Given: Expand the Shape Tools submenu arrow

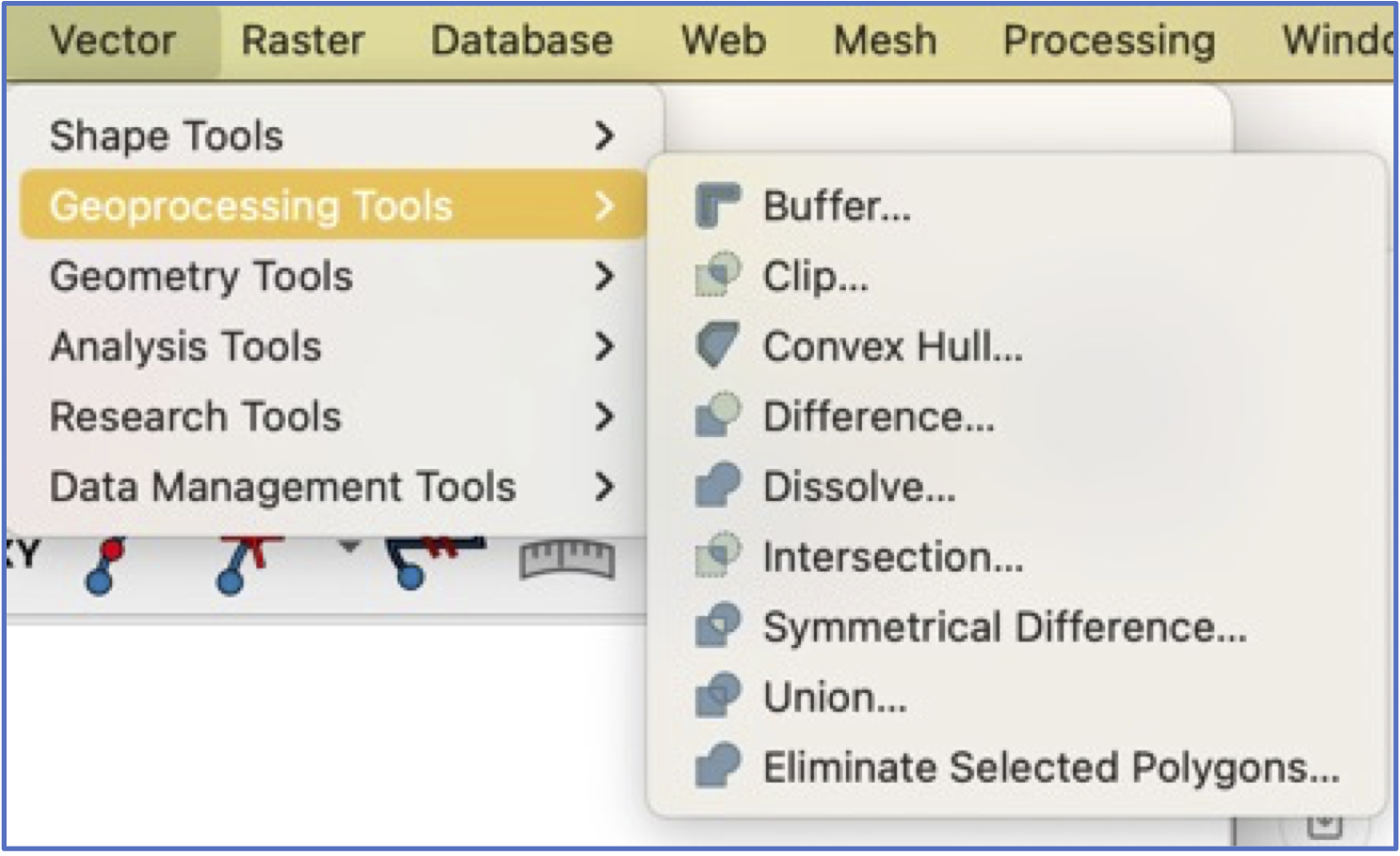Looking at the screenshot, I should click(605, 136).
